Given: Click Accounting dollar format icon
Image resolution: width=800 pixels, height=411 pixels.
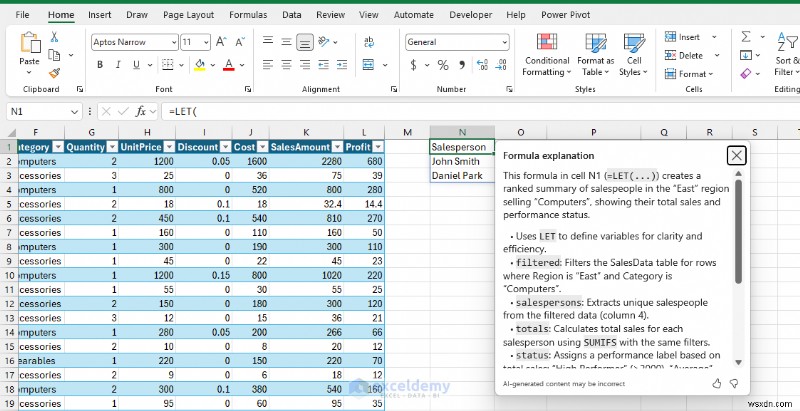Looking at the screenshot, I should (413, 65).
